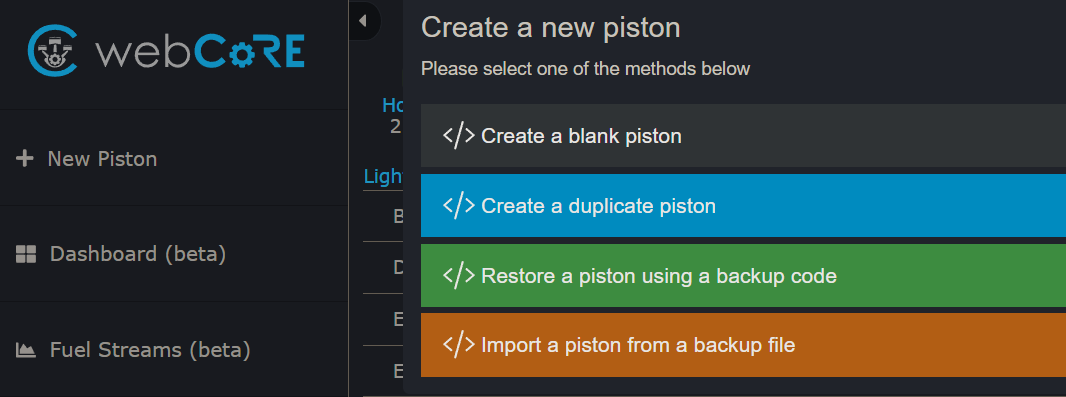The image size is (1066, 397).
Task: Select Create a duplicate piston
Action: coord(743,205)
